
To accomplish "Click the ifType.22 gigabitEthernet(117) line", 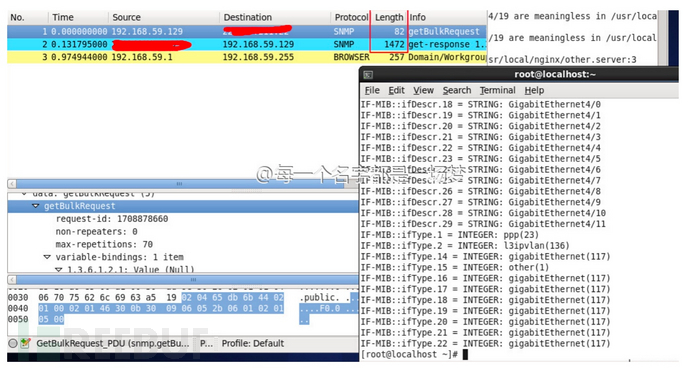I will coord(485,344).
